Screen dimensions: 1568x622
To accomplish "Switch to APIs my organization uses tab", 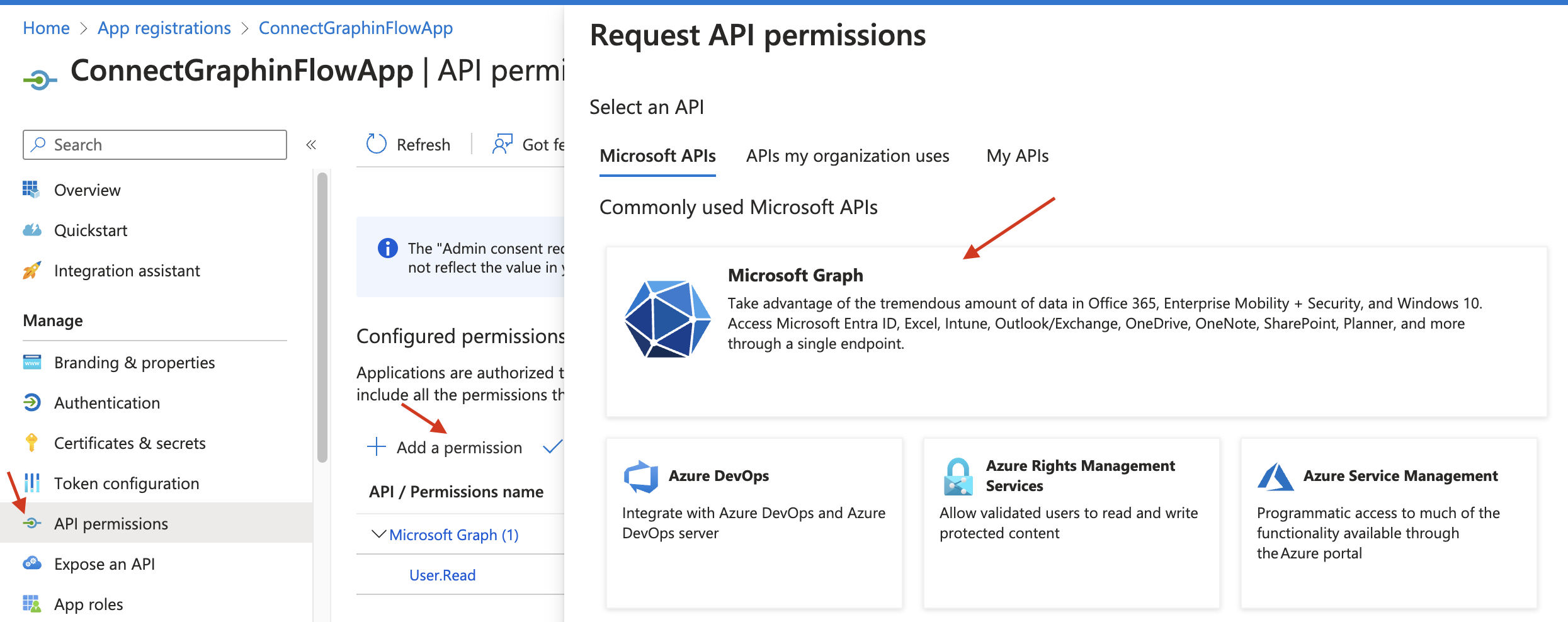I will pyautogui.click(x=848, y=156).
